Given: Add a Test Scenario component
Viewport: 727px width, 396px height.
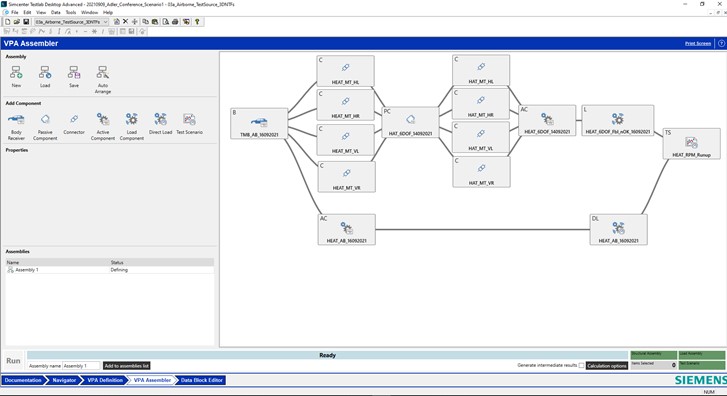Looking at the screenshot, I should [x=189, y=120].
